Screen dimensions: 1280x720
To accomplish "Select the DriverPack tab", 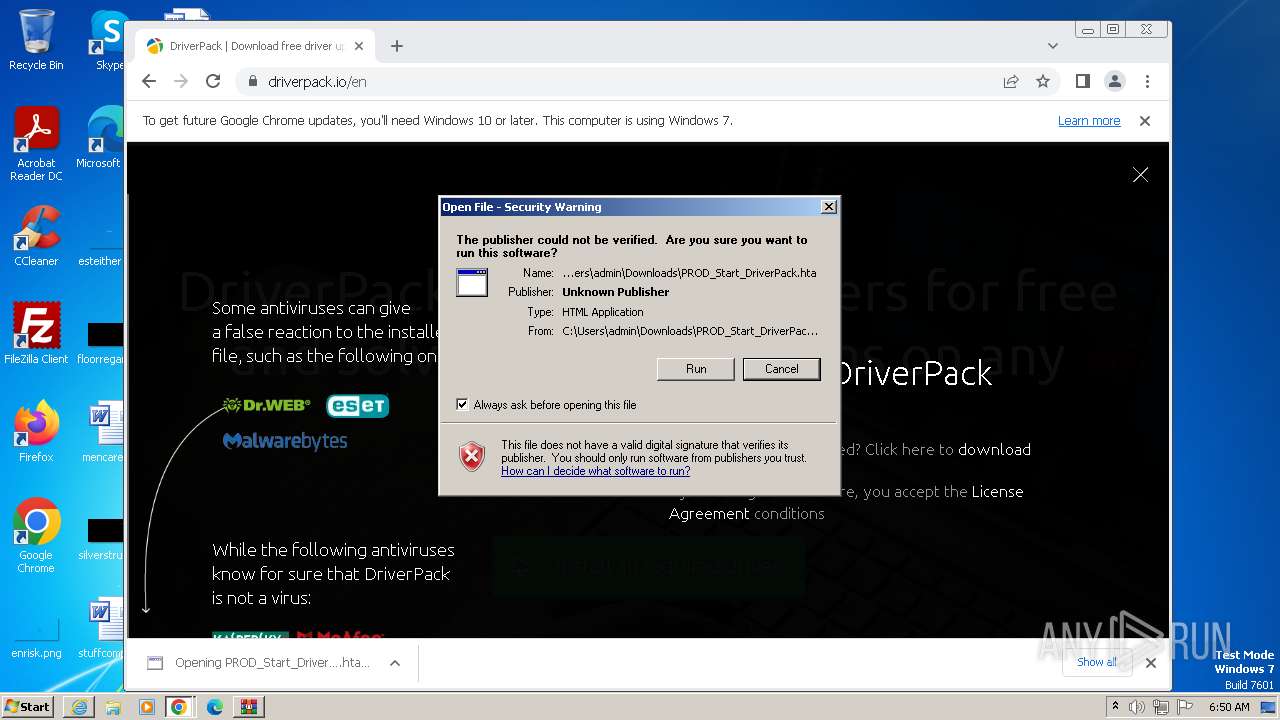I will click(x=255, y=46).
